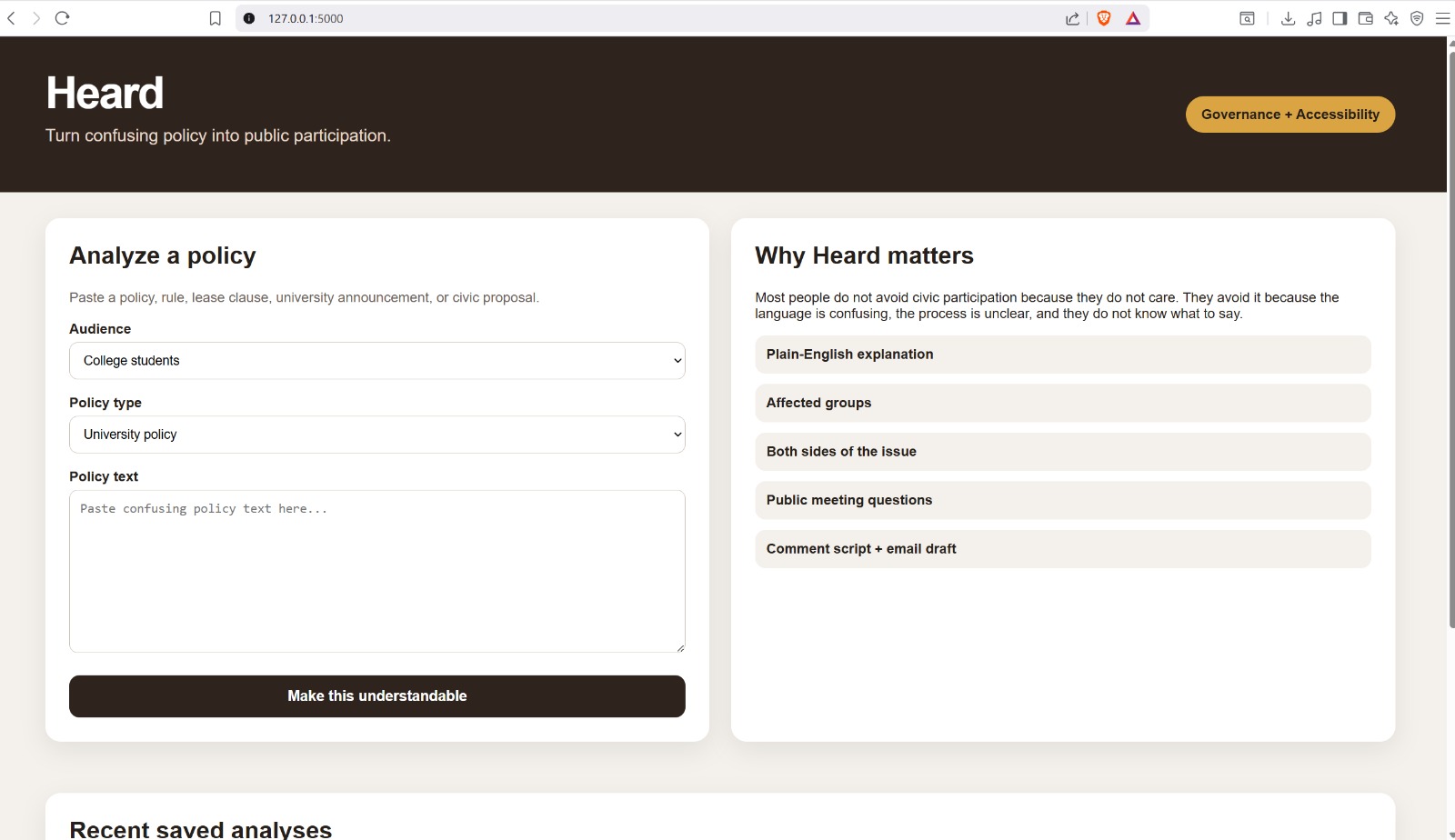Click the Analyze a policy heading
Viewport: 1455px width, 840px height.
[x=163, y=255]
